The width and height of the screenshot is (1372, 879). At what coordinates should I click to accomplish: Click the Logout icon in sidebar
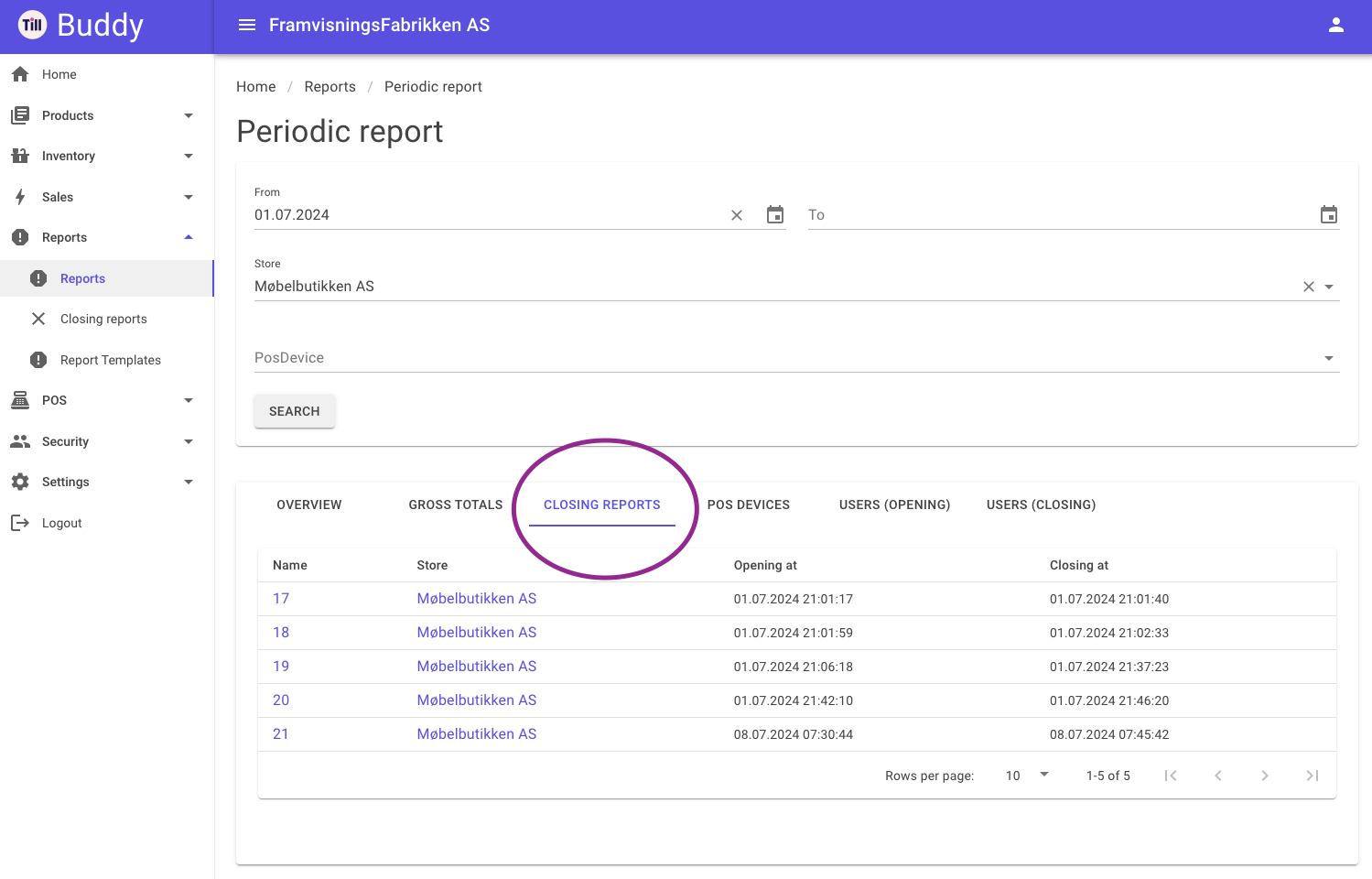click(x=20, y=523)
